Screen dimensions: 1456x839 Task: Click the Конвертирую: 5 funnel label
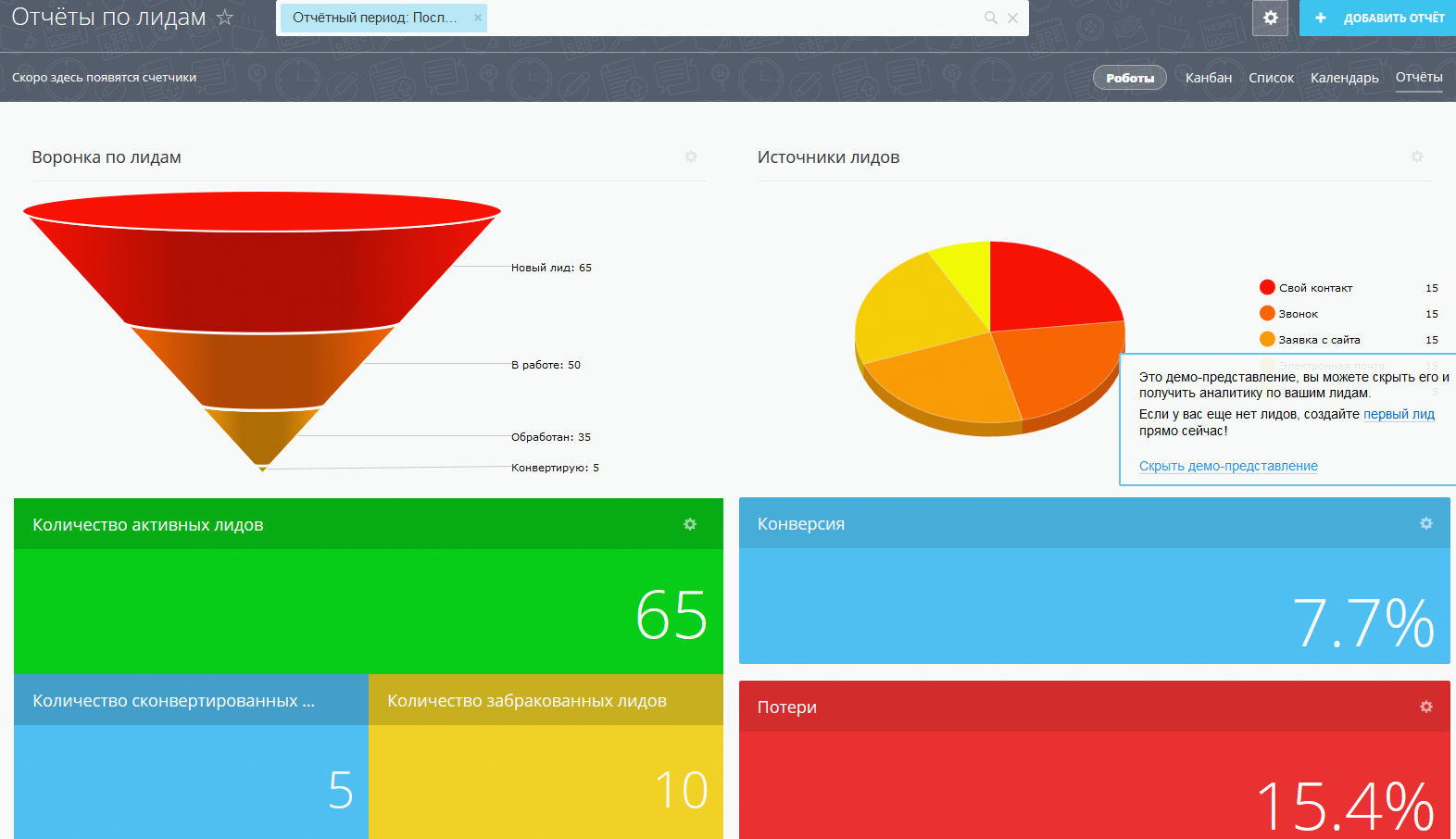555,468
